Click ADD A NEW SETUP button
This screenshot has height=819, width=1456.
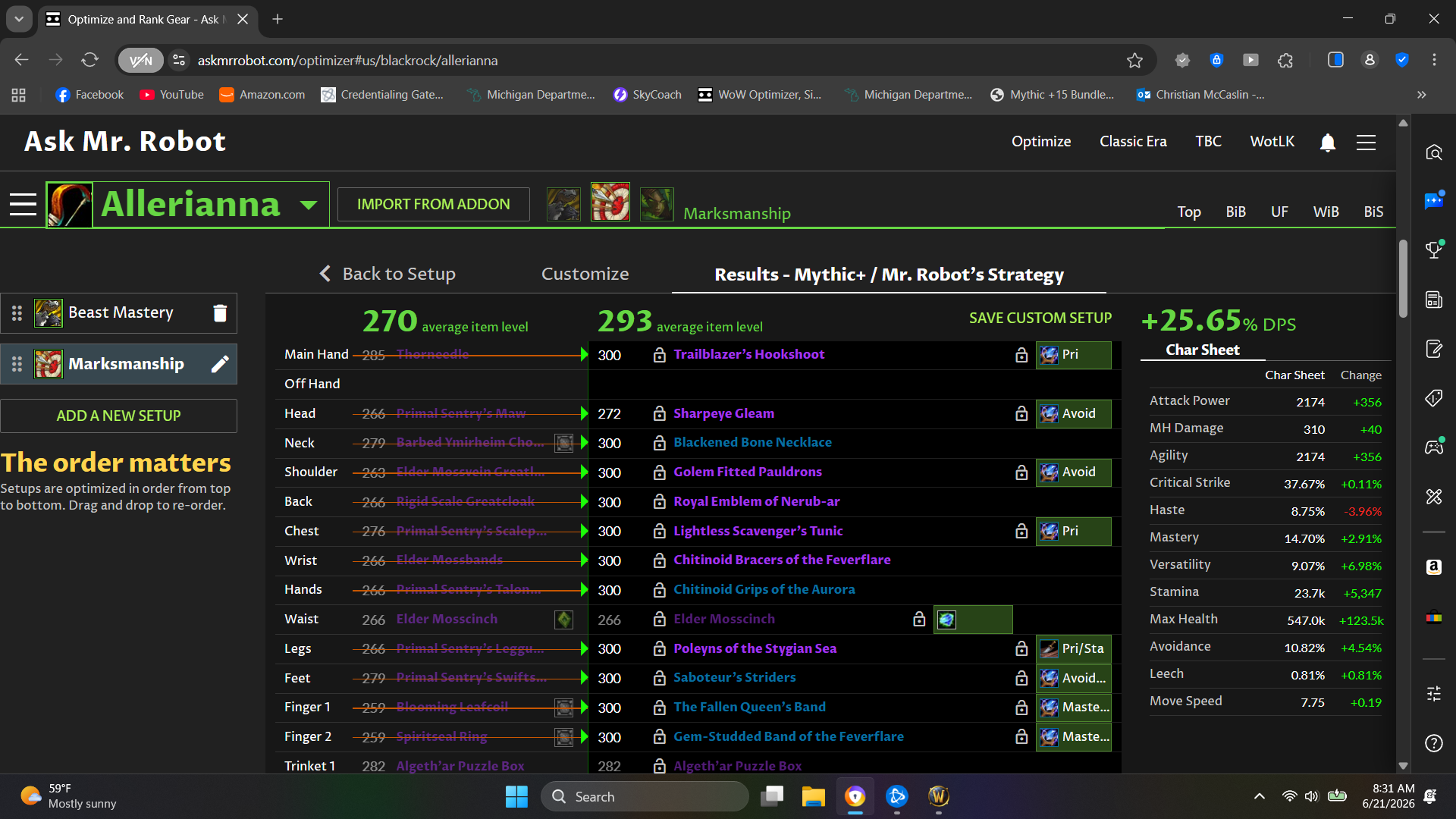coord(118,416)
